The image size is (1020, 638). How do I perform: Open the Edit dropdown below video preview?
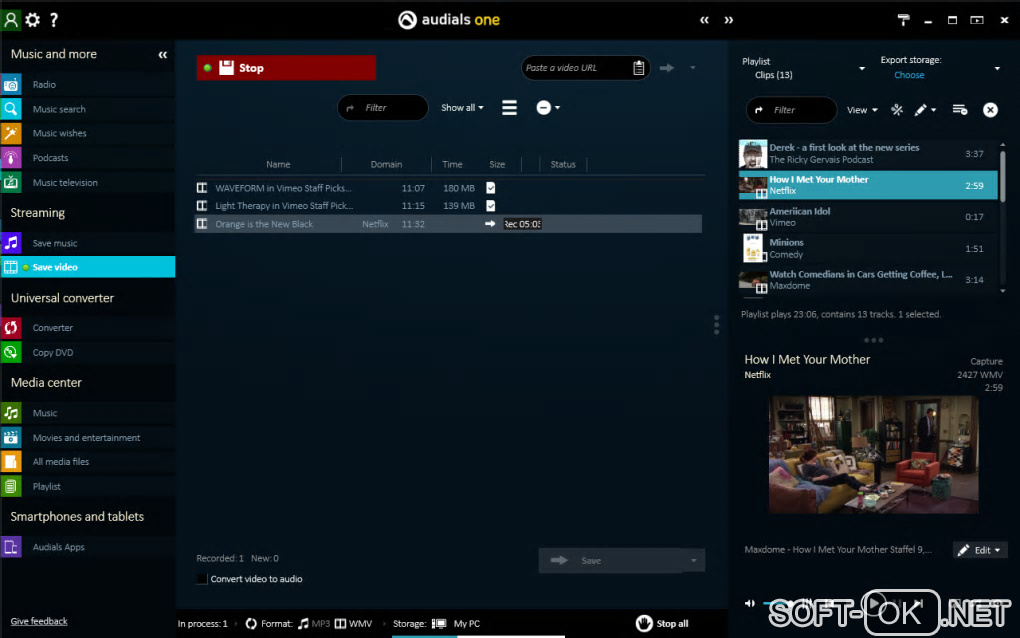coord(980,550)
